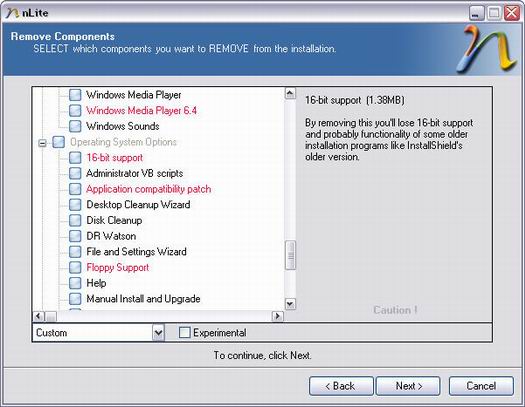Click the vertical scrollbar up arrow
This screenshot has width=525, height=407.
[x=290, y=93]
